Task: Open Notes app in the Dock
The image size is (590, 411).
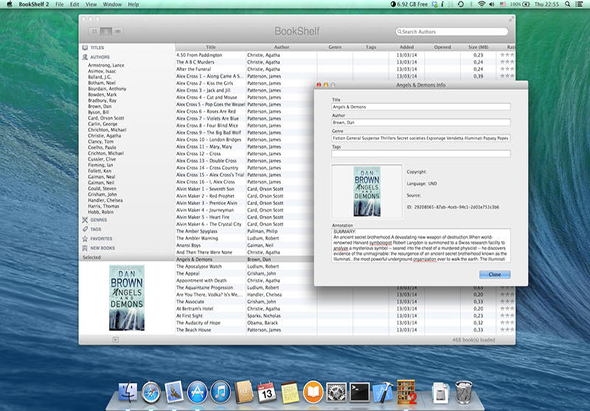Action: [290, 392]
